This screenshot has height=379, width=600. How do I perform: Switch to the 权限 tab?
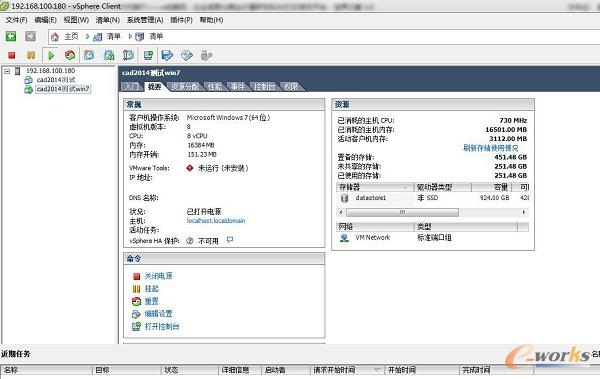click(291, 87)
